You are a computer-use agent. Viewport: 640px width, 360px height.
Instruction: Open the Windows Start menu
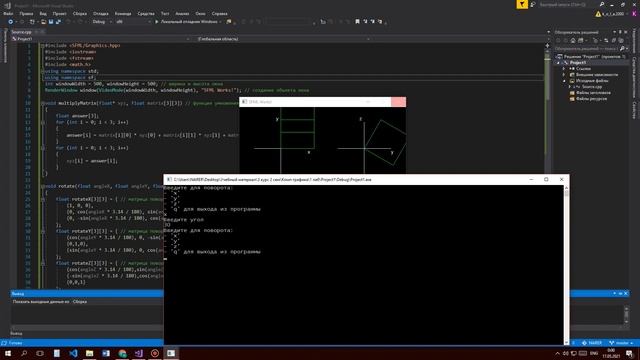tap(8, 353)
